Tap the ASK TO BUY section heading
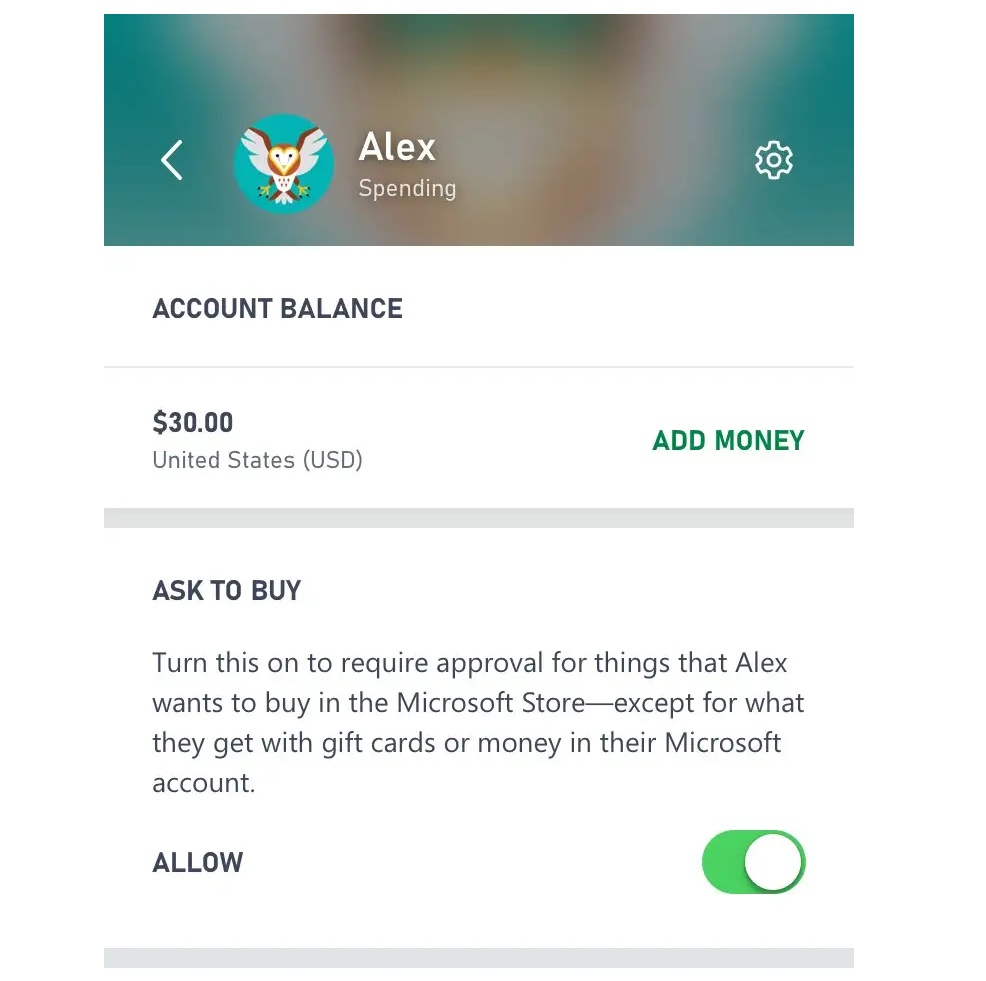The image size is (986, 981). [226, 591]
